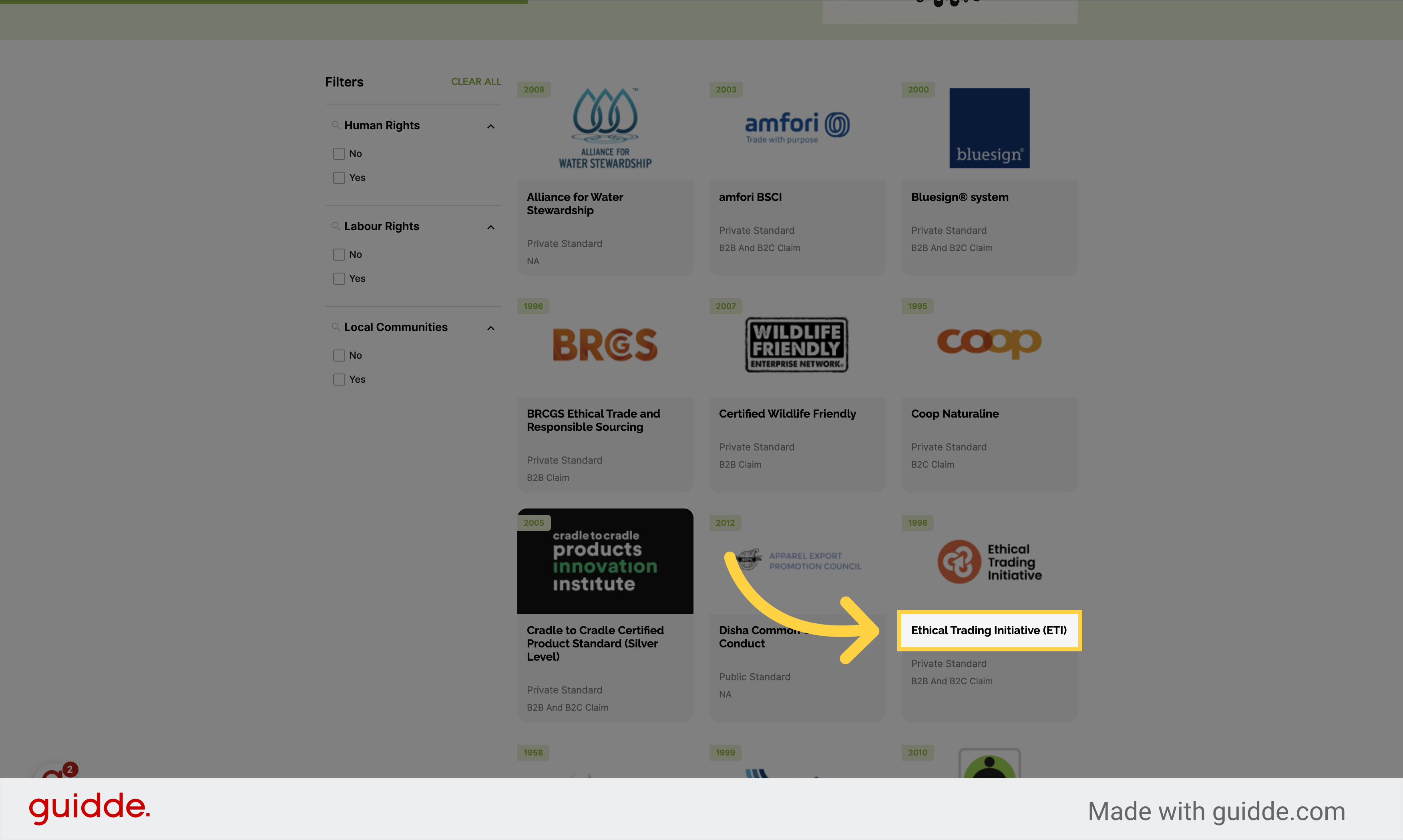Open Alliance for Water Stewardship title
This screenshot has height=840, width=1403.
click(575, 204)
